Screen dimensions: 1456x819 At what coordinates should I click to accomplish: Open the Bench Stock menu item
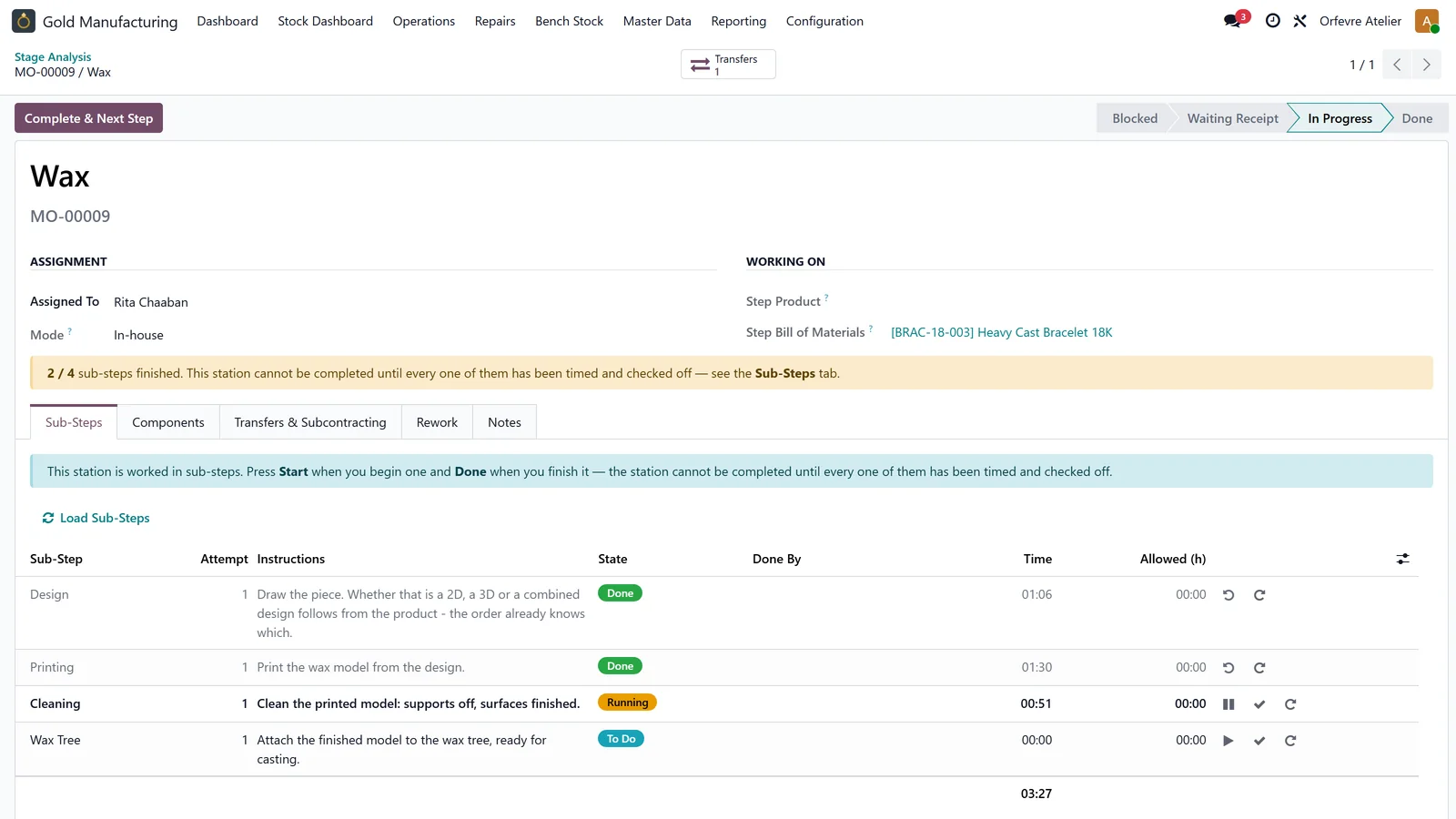click(569, 21)
